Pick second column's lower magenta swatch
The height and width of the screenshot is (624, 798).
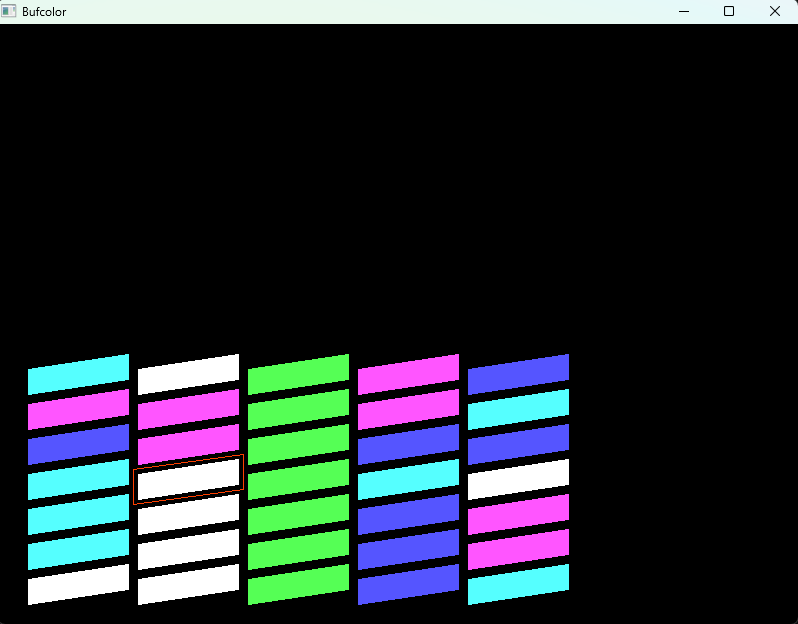pyautogui.click(x=188, y=444)
